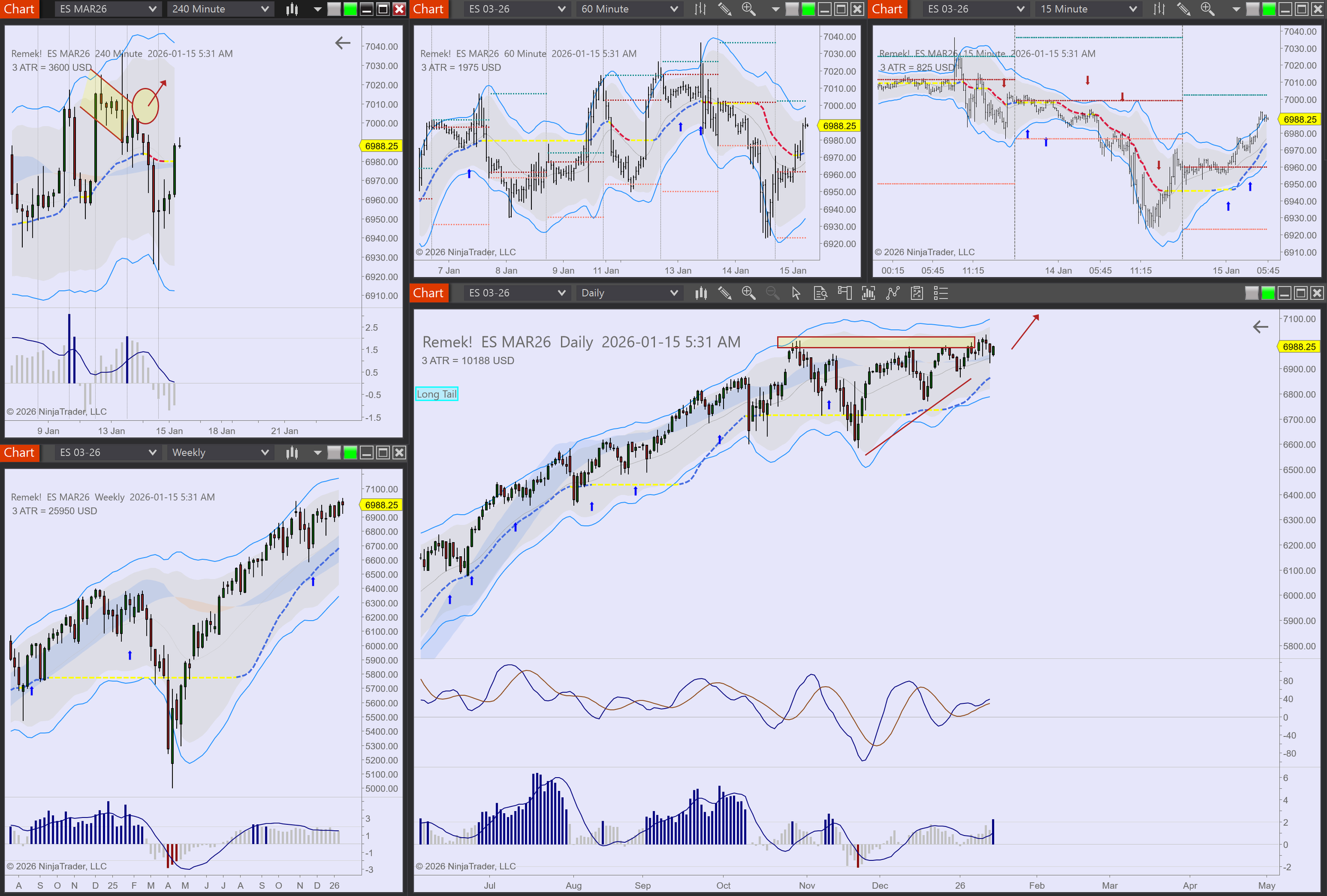1327x896 pixels.
Task: Toggle gray interval link on Daily chart
Action: point(1251,293)
